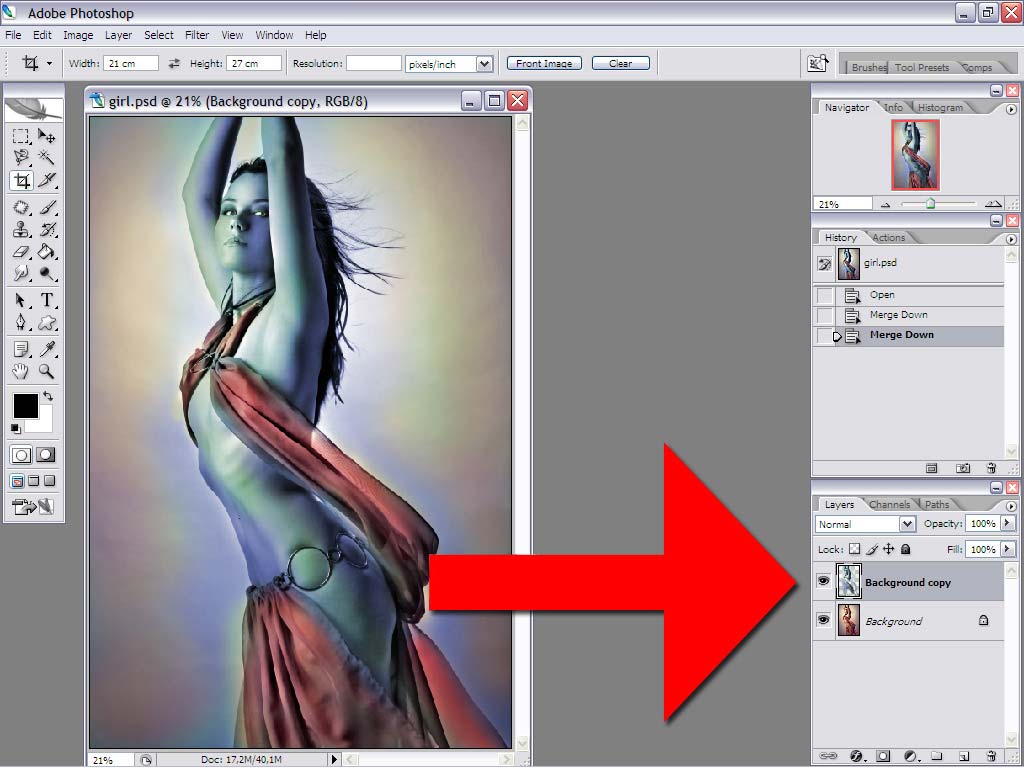Toggle visibility of the Background layer
Image resolution: width=1024 pixels, height=768 pixels.
point(824,620)
